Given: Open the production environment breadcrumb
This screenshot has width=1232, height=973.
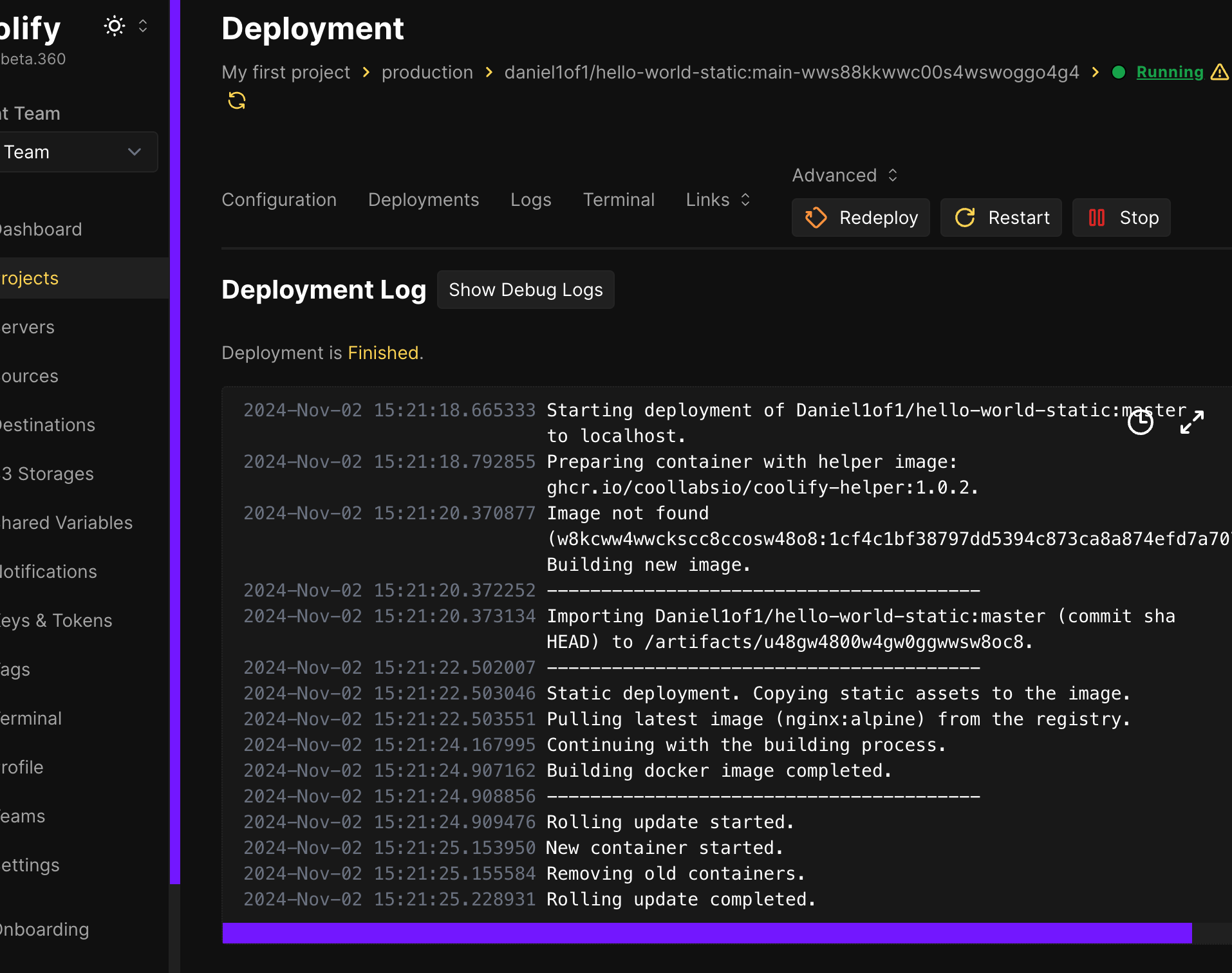Looking at the screenshot, I should coord(427,72).
